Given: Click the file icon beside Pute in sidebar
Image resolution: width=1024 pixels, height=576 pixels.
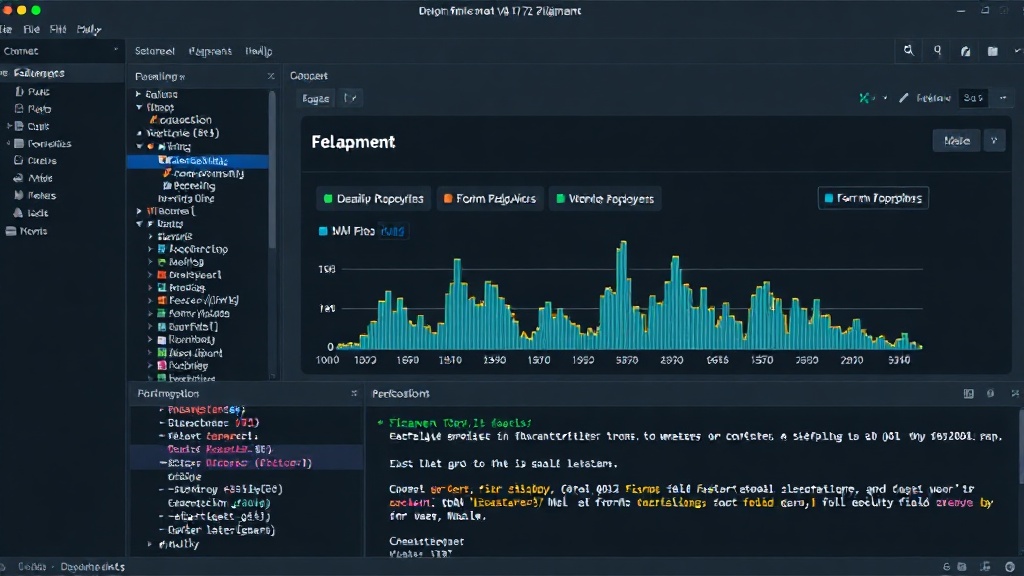Looking at the screenshot, I should pos(19,91).
